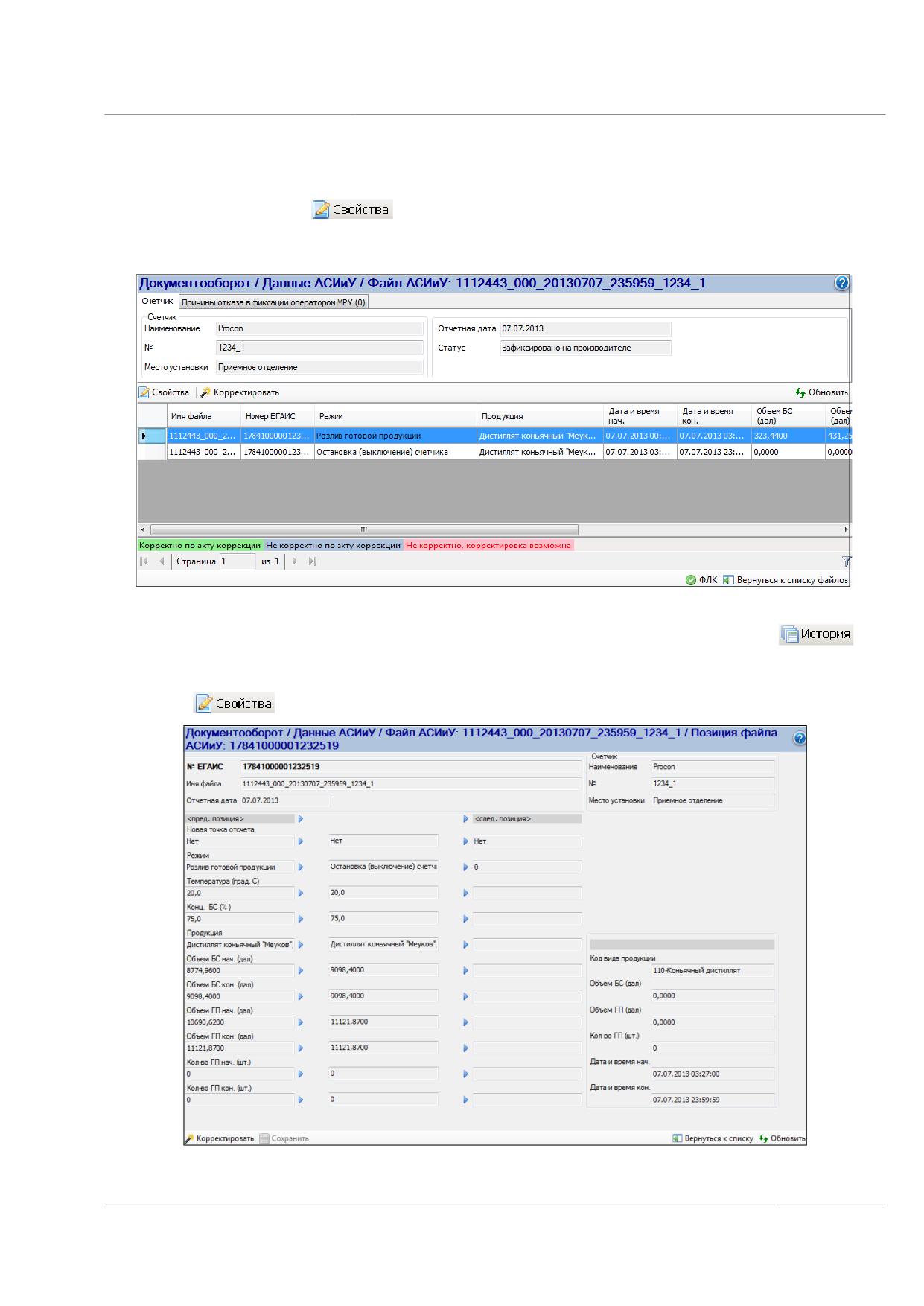Click the Продукция column header
This screenshot has height=1306, width=924.
[x=540, y=416]
